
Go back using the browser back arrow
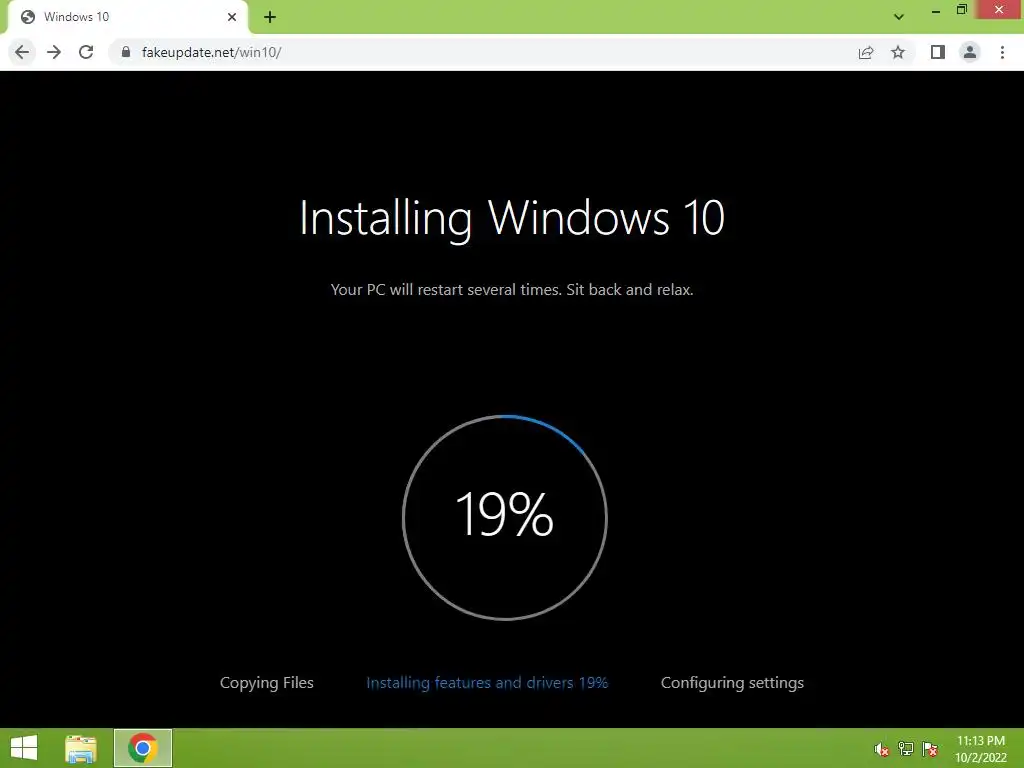pos(22,52)
